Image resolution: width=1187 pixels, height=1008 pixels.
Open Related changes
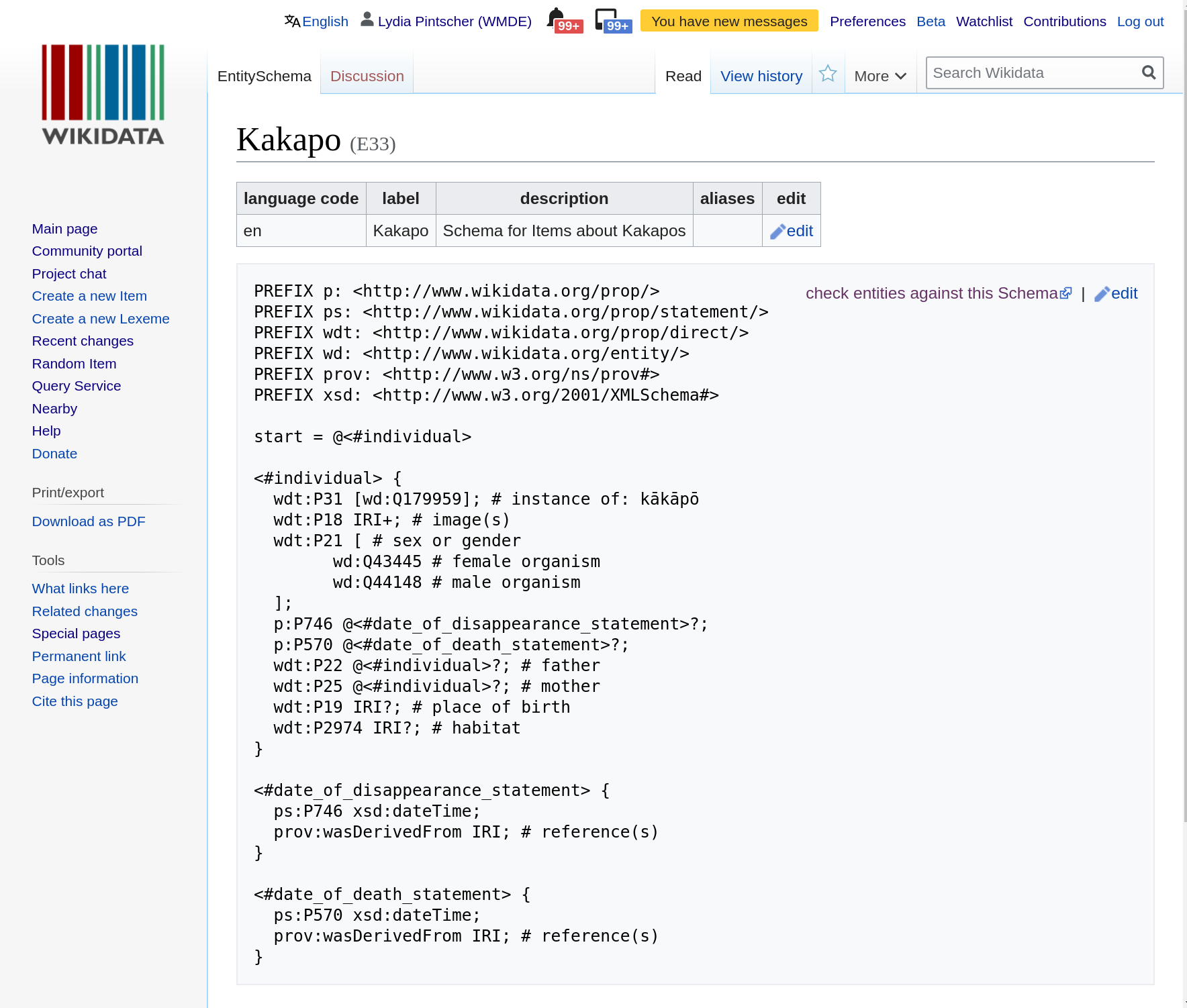pyautogui.click(x=85, y=611)
